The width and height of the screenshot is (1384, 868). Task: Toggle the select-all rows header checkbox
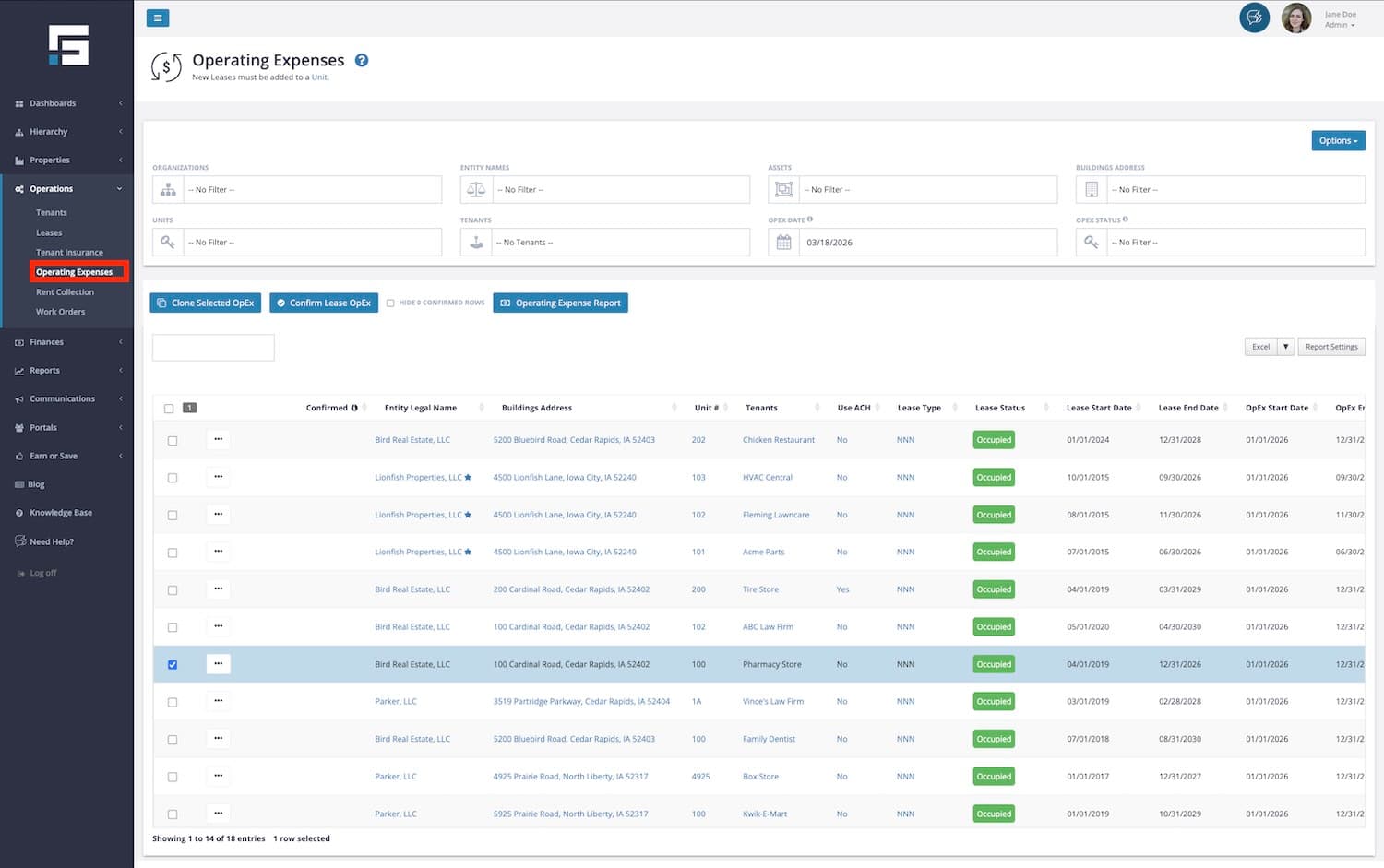(x=169, y=409)
